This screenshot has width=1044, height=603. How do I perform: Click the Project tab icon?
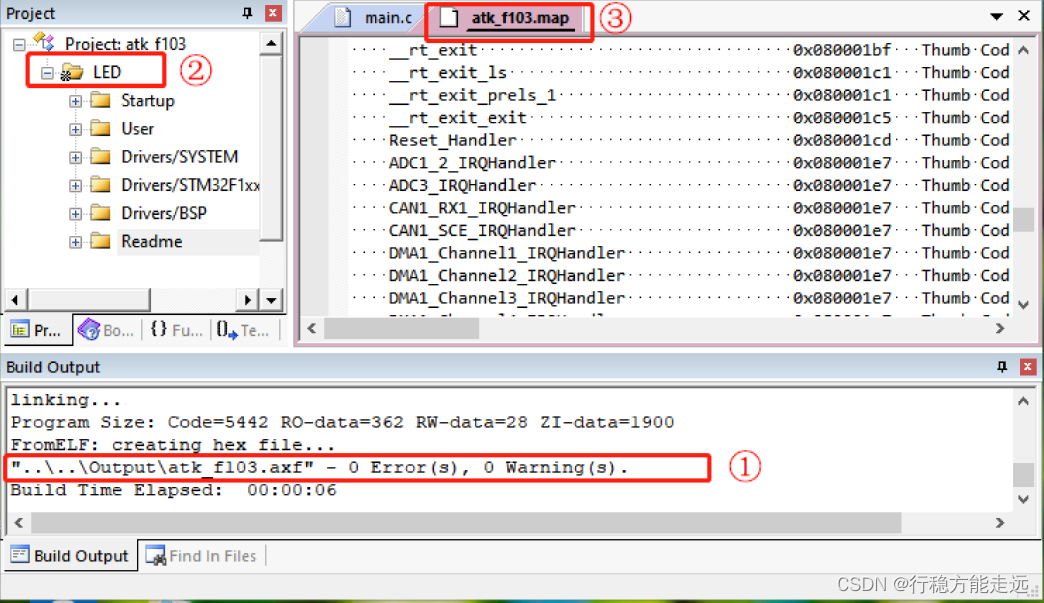(x=20, y=329)
